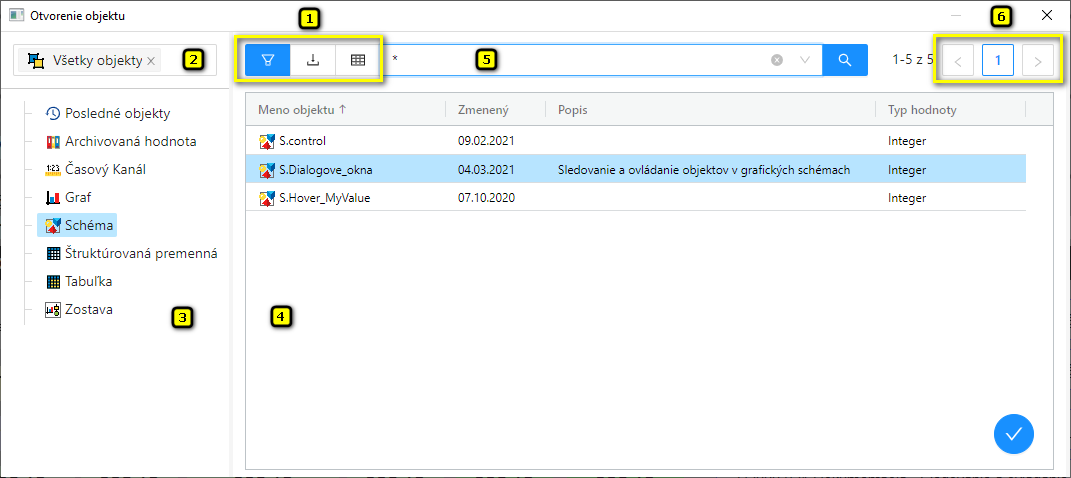Select Archivovaná hodnota object type
This screenshot has width=1071, height=478.
pos(130,141)
